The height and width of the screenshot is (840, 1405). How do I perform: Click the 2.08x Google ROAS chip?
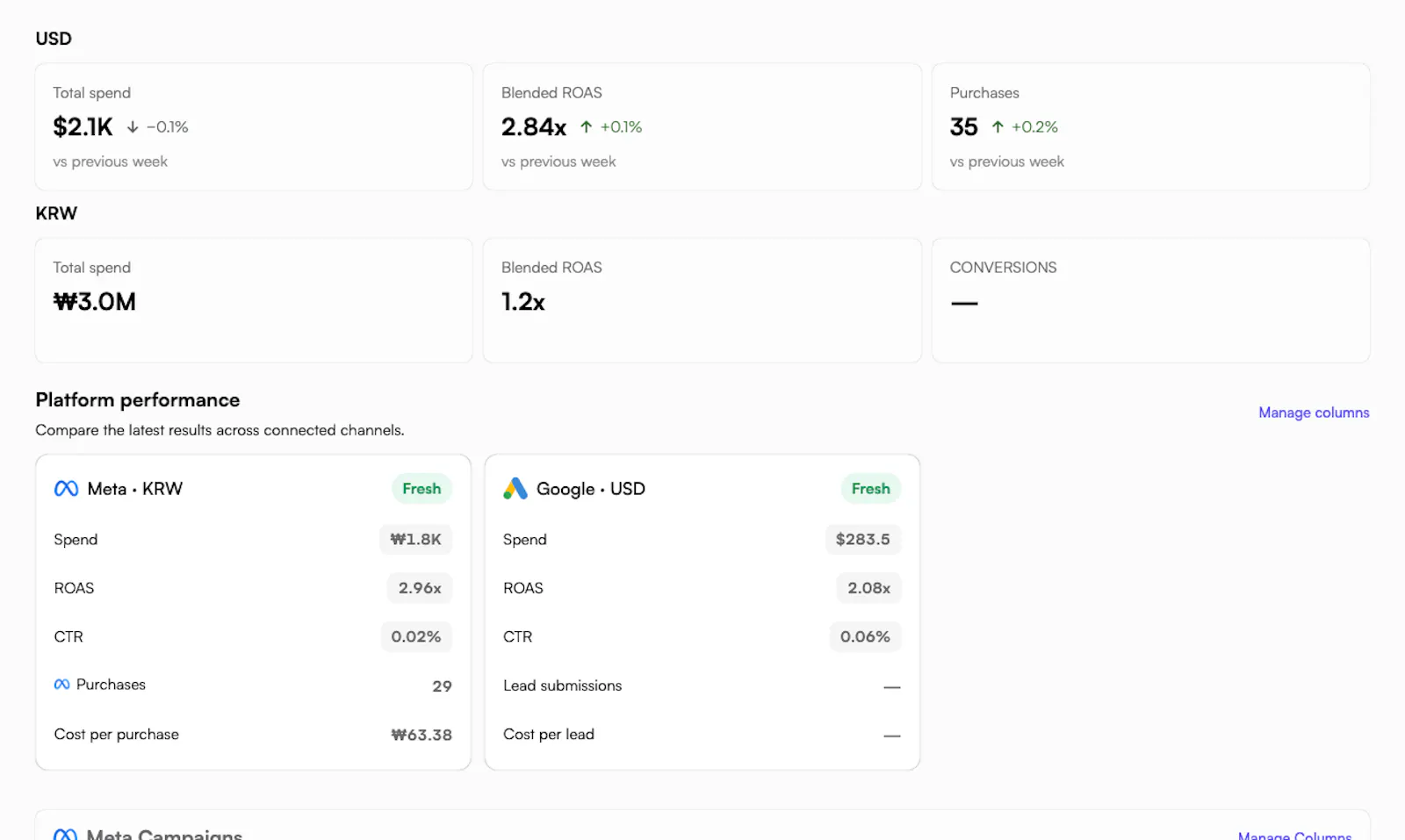868,588
